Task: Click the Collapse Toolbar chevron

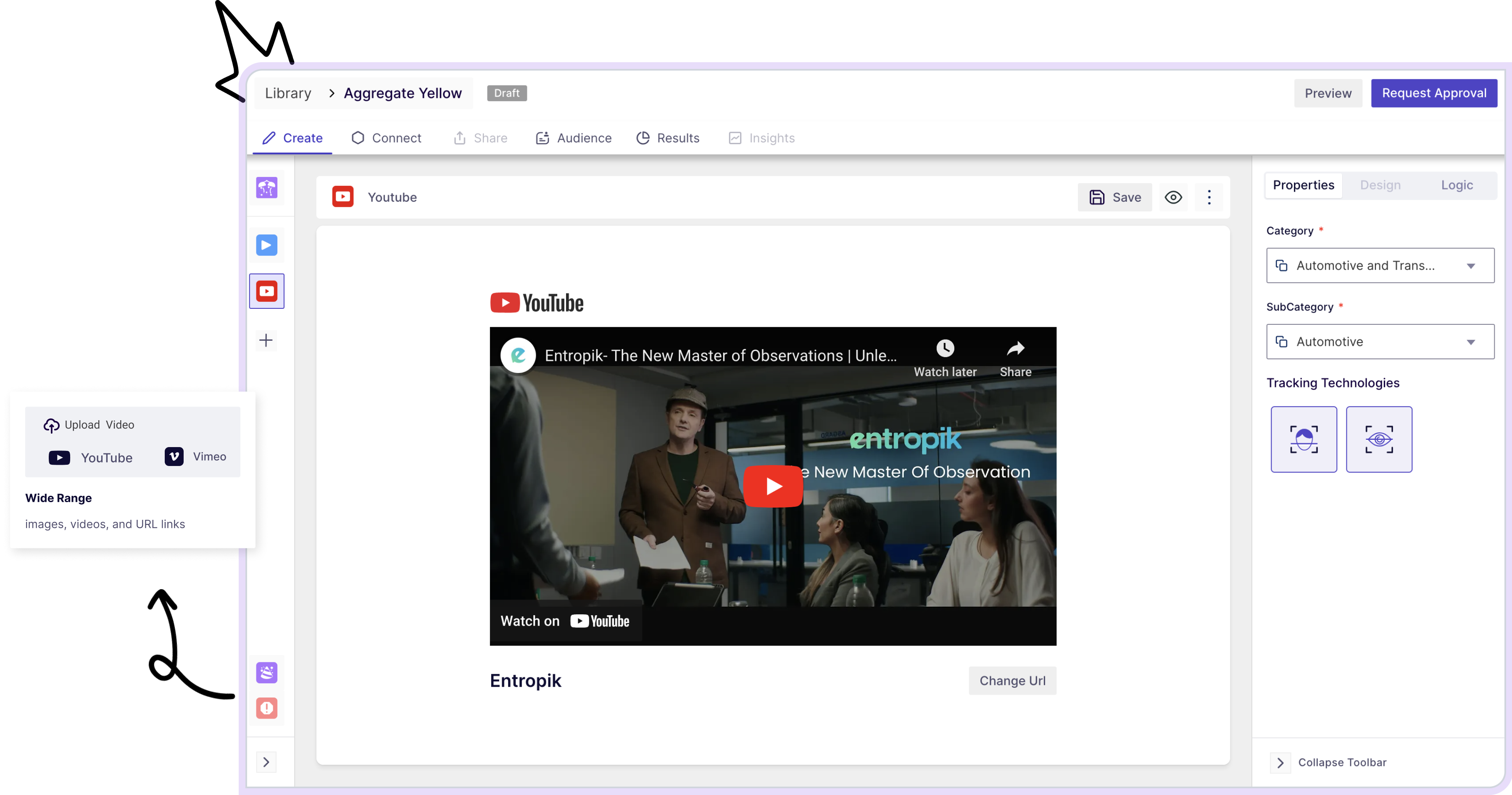Action: pyautogui.click(x=1280, y=763)
